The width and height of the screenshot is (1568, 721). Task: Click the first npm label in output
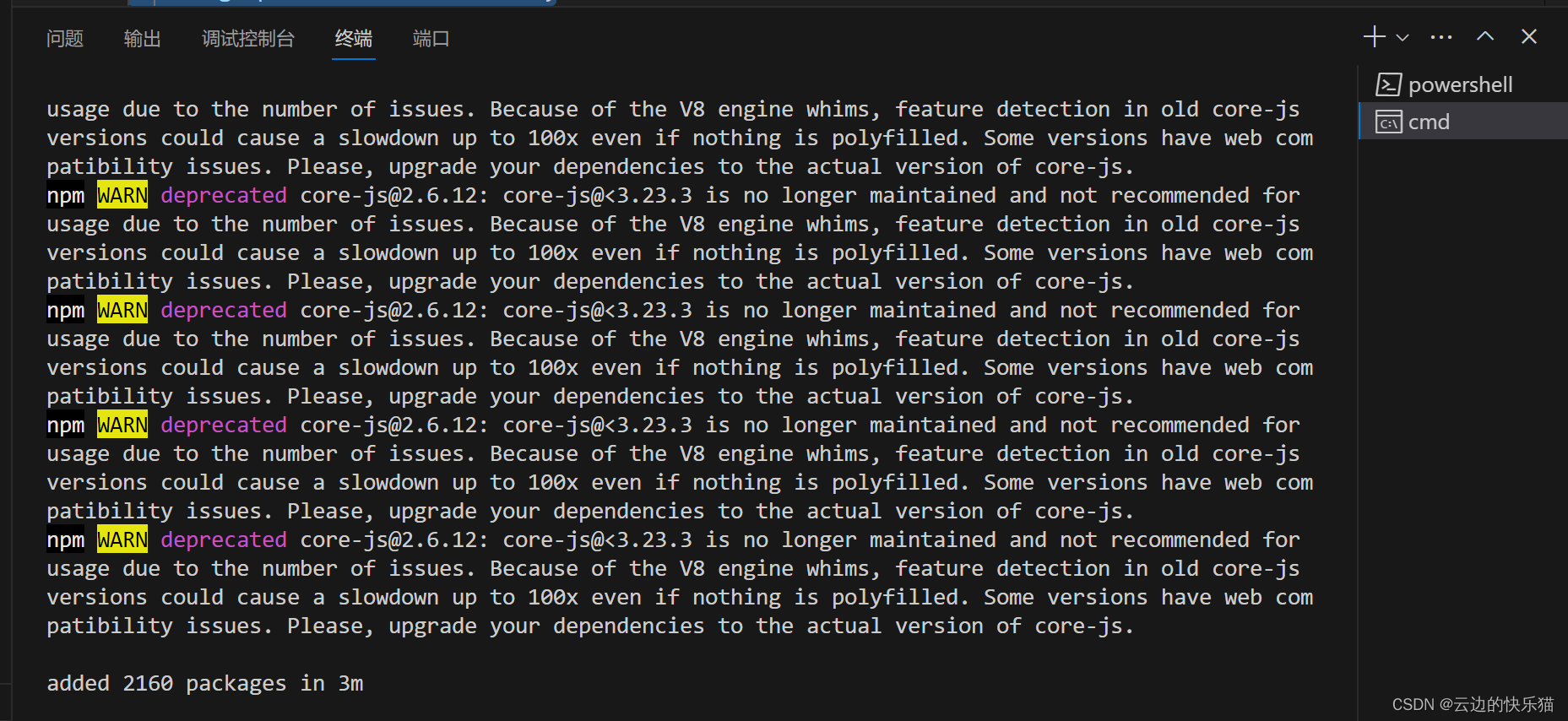tap(66, 195)
